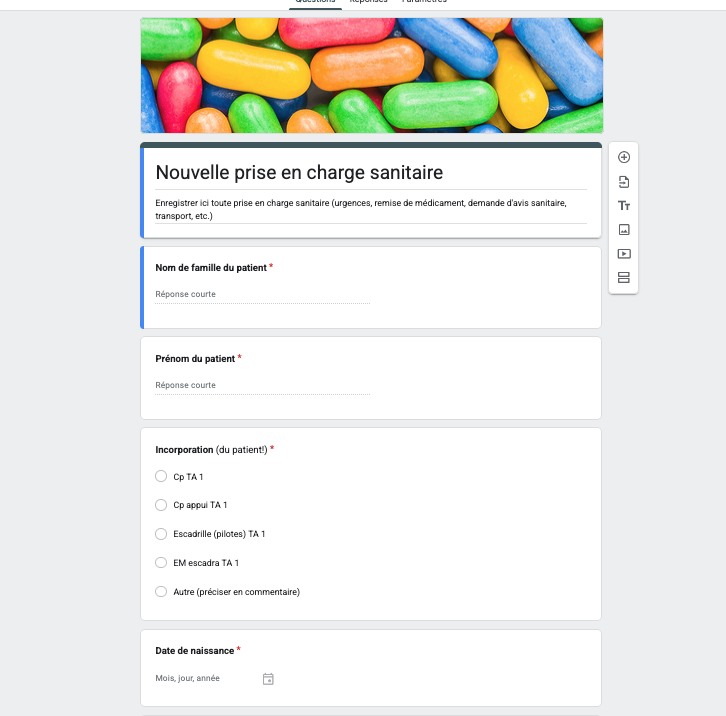This screenshot has height=716, width=726.
Task: Edit the form title "Nouvelle prise en charge sanitaire"
Action: (299, 173)
